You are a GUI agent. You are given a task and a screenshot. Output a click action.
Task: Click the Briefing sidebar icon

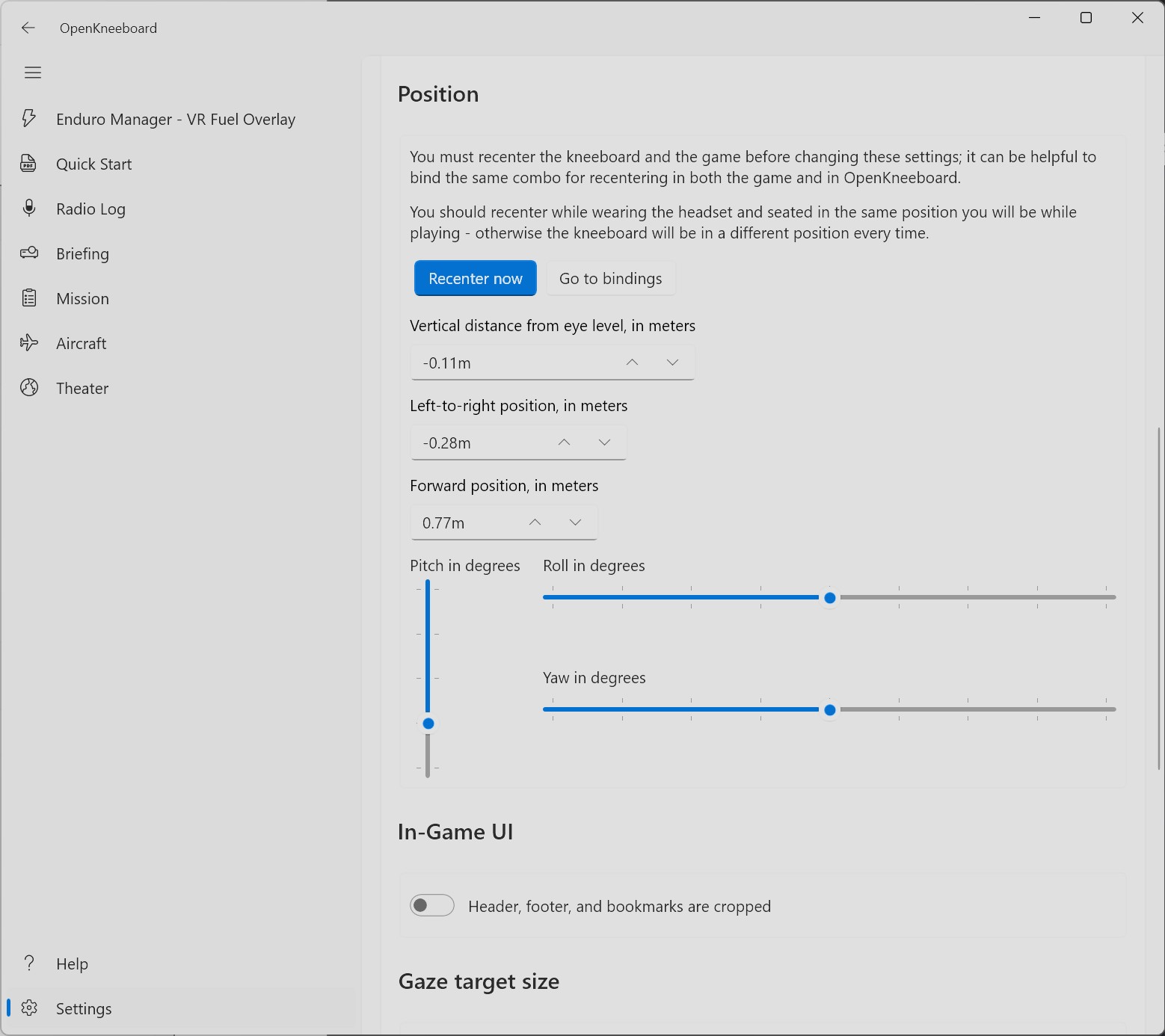[x=29, y=253]
